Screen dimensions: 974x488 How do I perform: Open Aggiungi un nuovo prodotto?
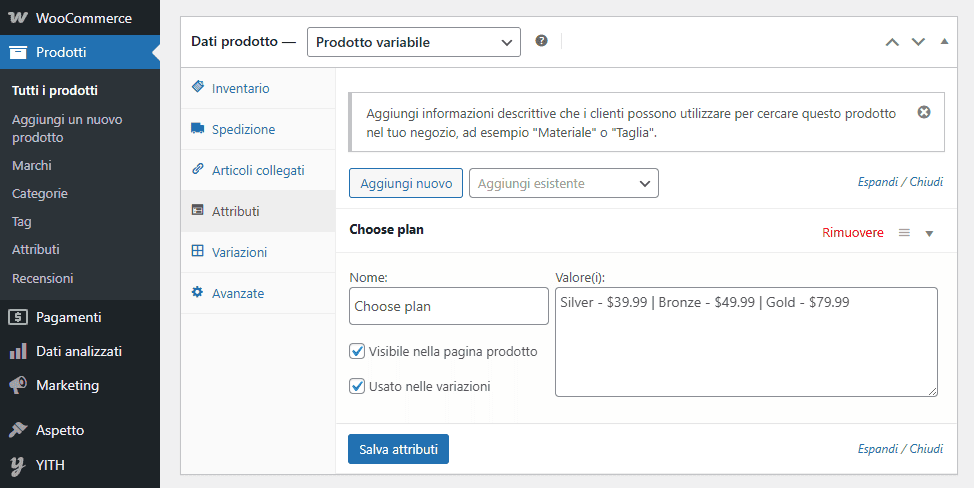[x=67, y=128]
